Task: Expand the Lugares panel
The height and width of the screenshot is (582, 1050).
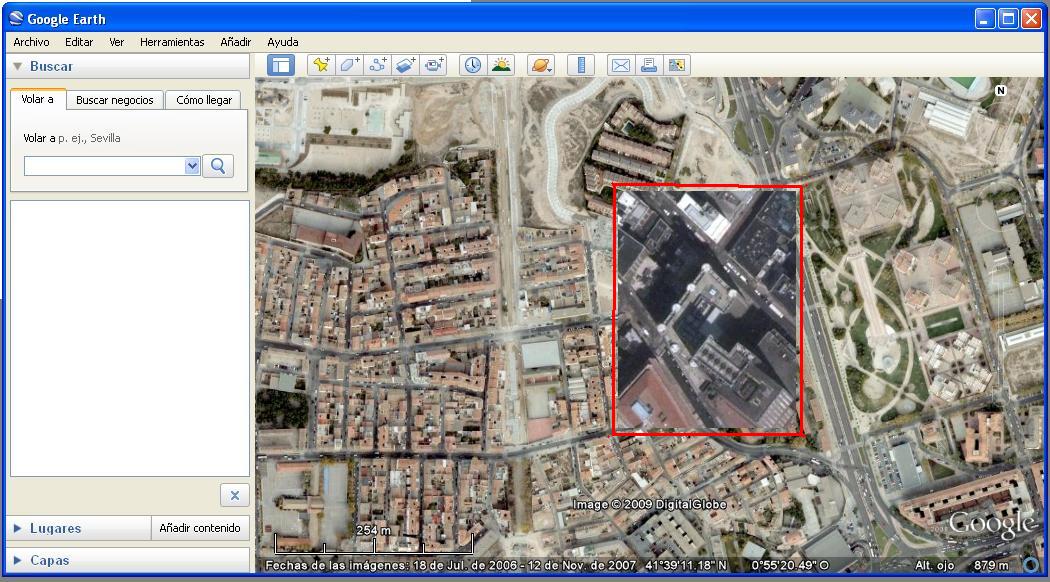Action: click(55, 528)
